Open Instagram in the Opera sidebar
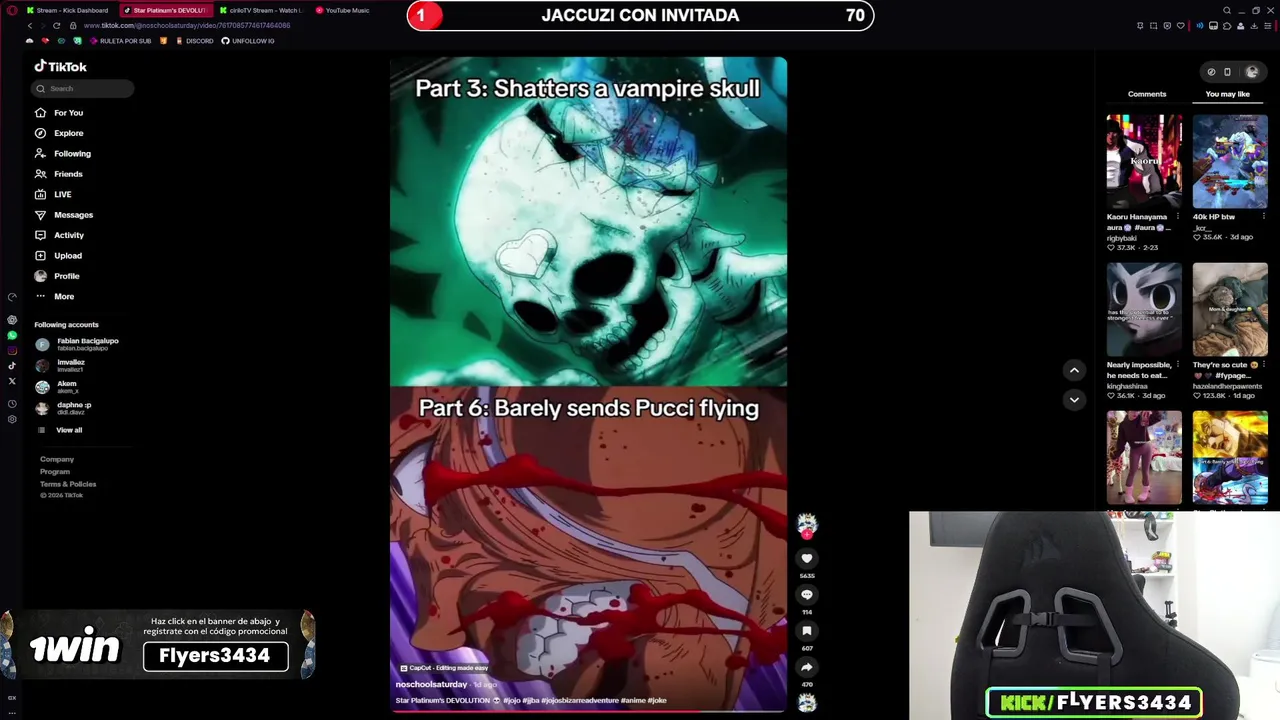The width and height of the screenshot is (1280, 720). coord(12,351)
